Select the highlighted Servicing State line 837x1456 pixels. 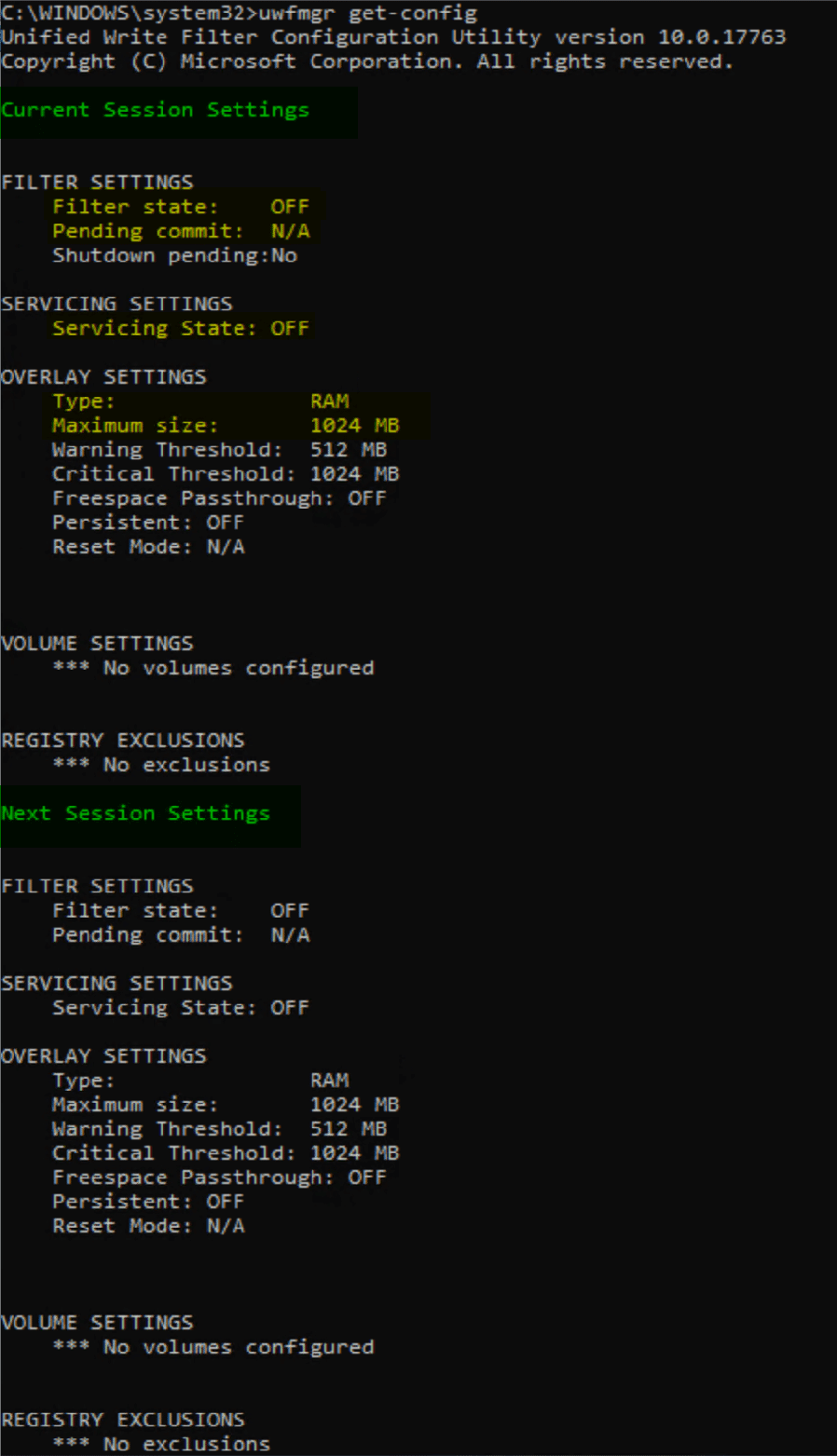[182, 328]
